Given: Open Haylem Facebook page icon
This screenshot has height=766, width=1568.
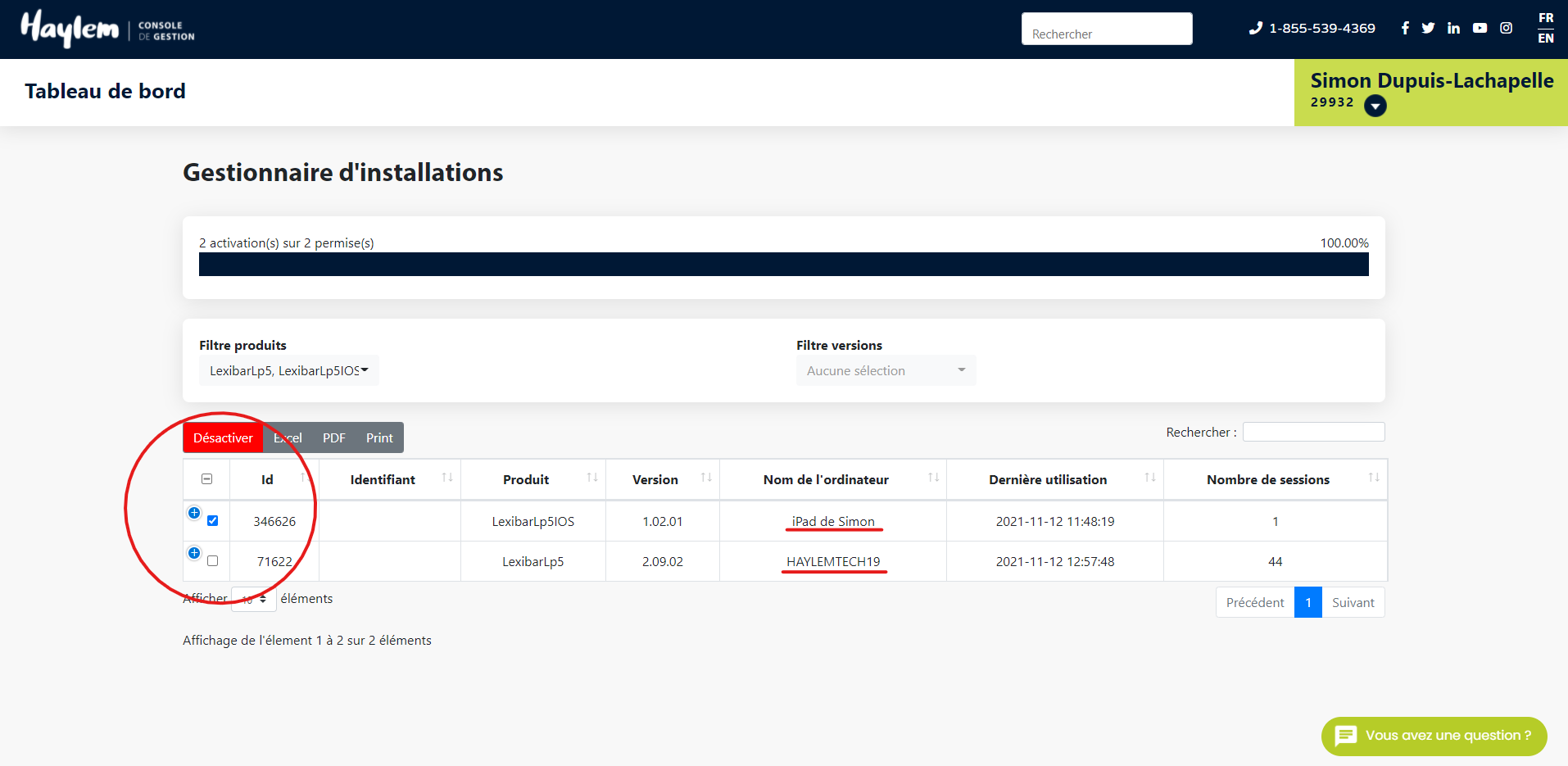Looking at the screenshot, I should point(1405,28).
